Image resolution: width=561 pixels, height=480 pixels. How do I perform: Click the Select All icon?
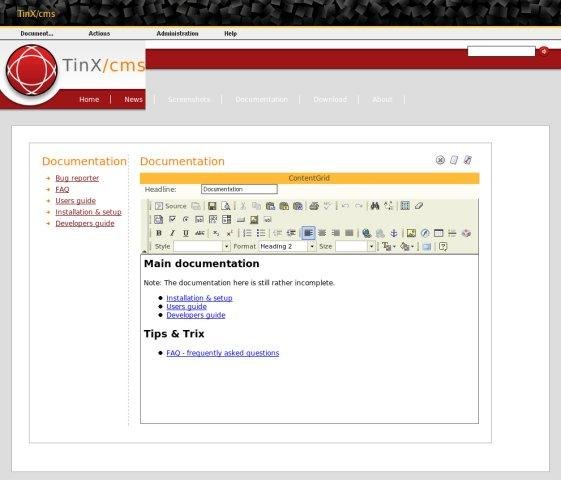click(405, 206)
